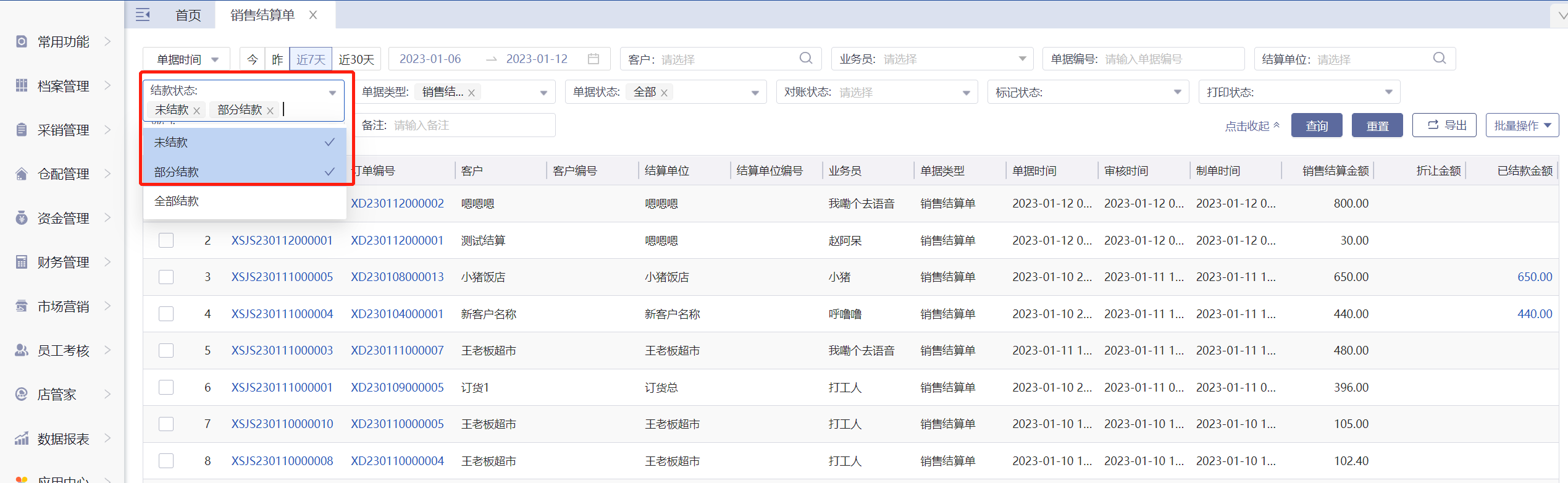Click the search icon in 客户 field
Screen dimensions: 1568x483
[x=805, y=58]
